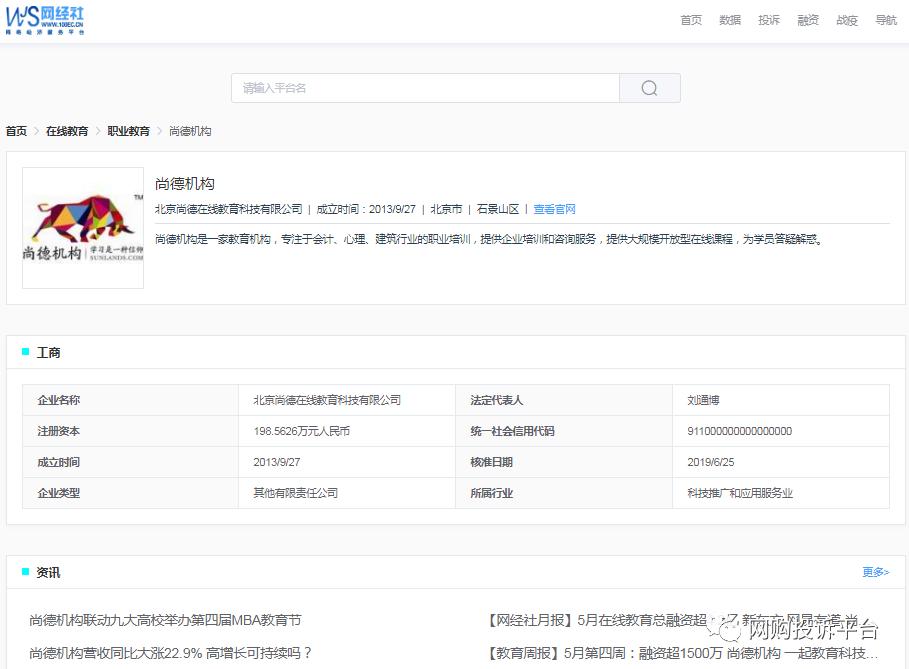
Task: Open the 首页 item in top navigation
Action: tap(690, 19)
